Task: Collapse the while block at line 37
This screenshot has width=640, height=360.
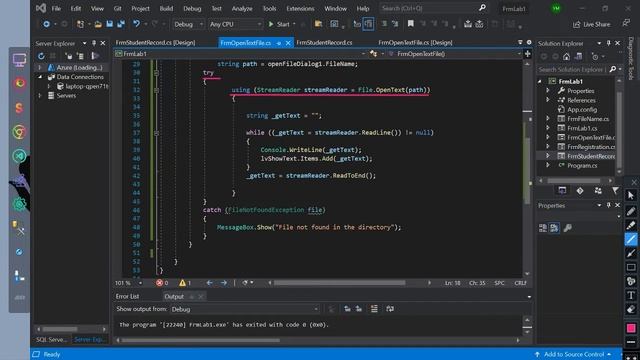Action: pyautogui.click(x=156, y=133)
